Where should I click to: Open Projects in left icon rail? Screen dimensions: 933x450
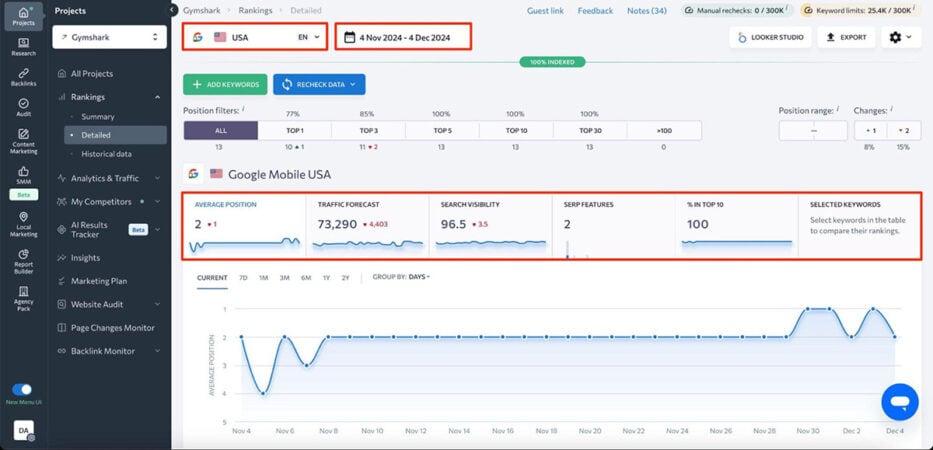click(23, 16)
